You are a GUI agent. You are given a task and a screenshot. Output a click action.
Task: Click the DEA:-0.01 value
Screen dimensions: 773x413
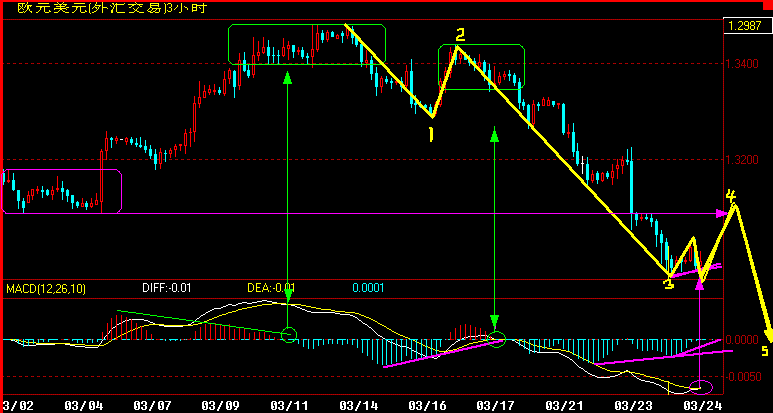click(x=271, y=288)
